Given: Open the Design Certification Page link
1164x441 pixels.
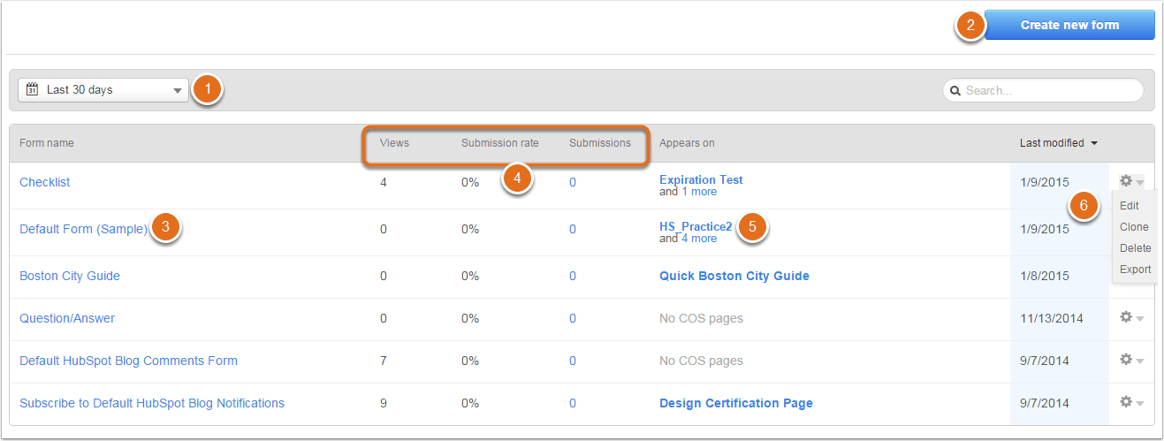Looking at the screenshot, I should coord(736,403).
